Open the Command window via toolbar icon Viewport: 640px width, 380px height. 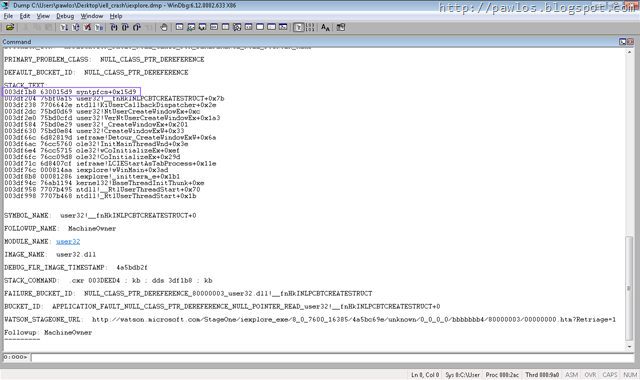pyautogui.click(x=179, y=27)
